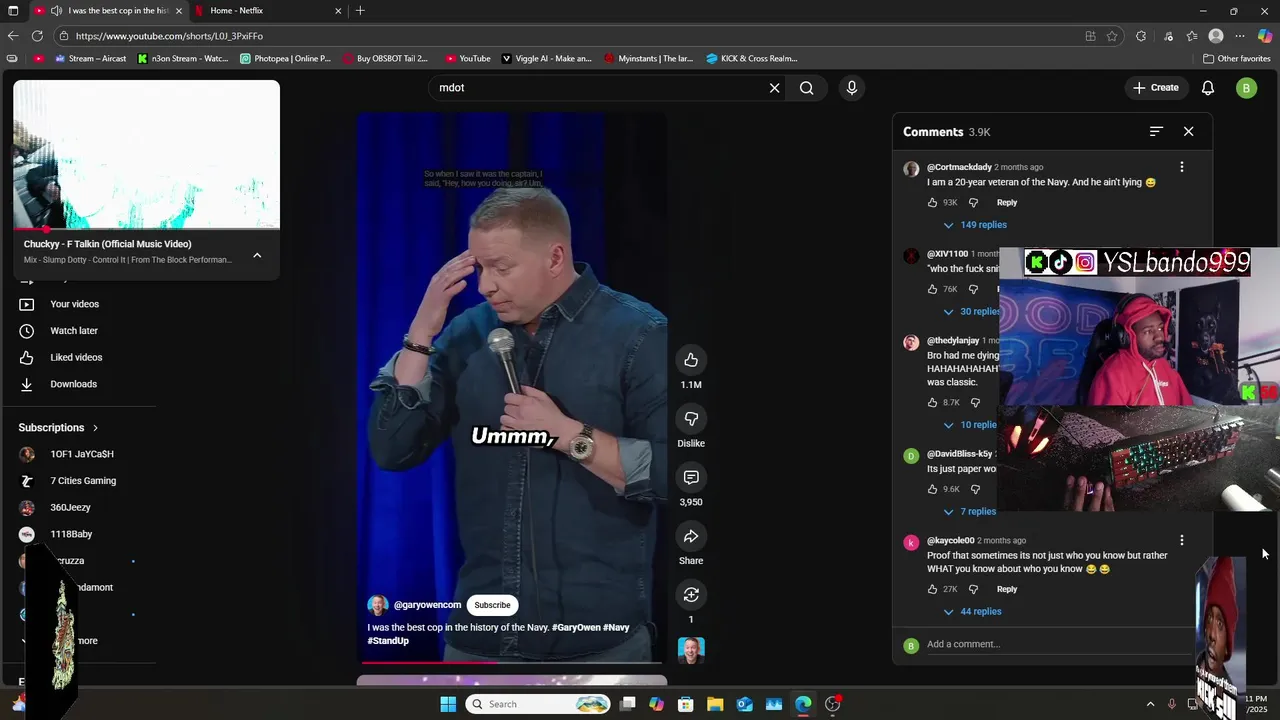The height and width of the screenshot is (720, 1280).
Task: Click the search magnifier button
Action: 806,88
